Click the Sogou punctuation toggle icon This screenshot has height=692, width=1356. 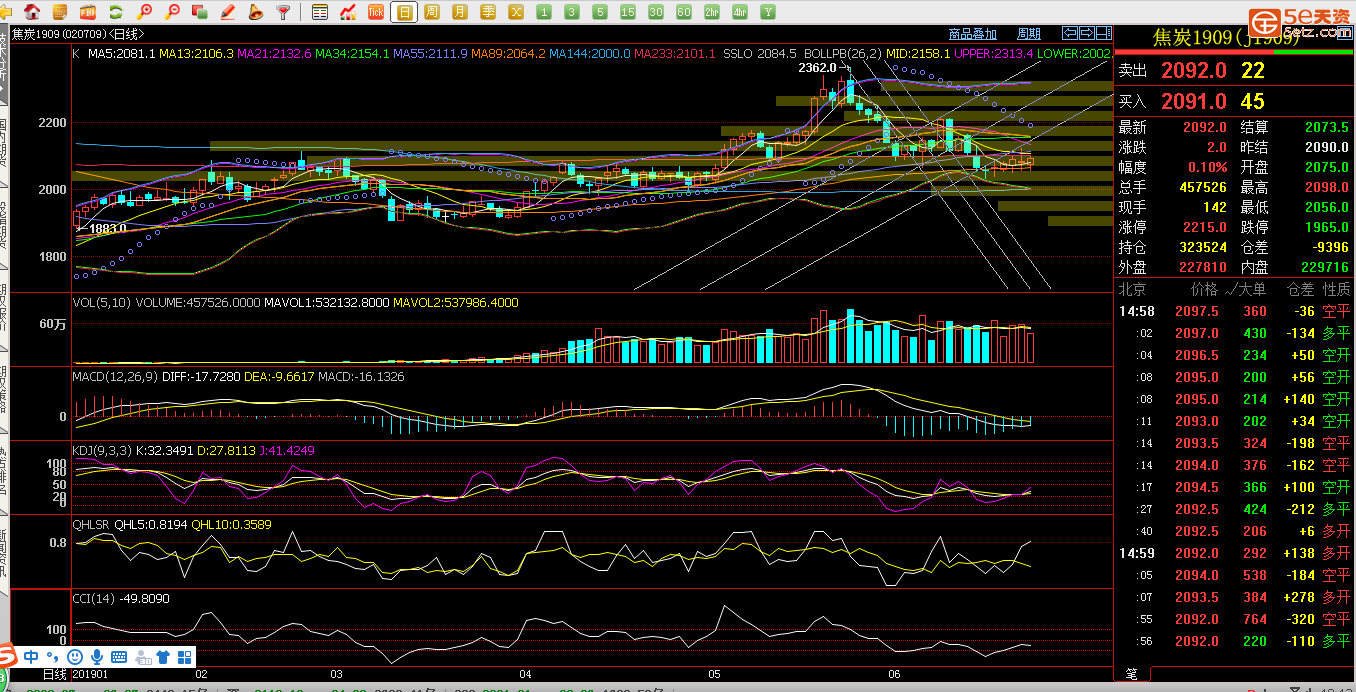[x=54, y=657]
